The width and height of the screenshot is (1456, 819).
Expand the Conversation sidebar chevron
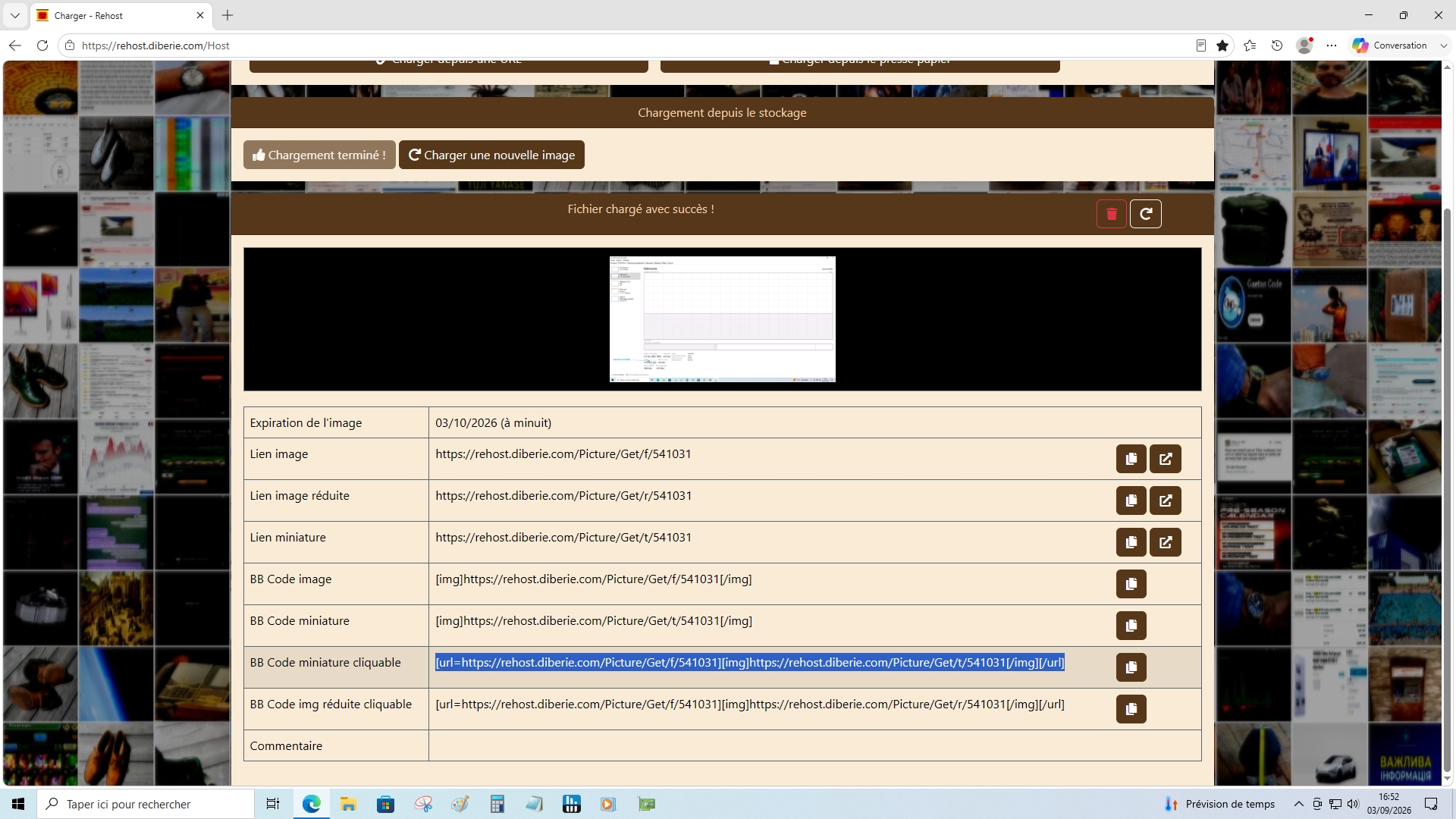[1443, 45]
